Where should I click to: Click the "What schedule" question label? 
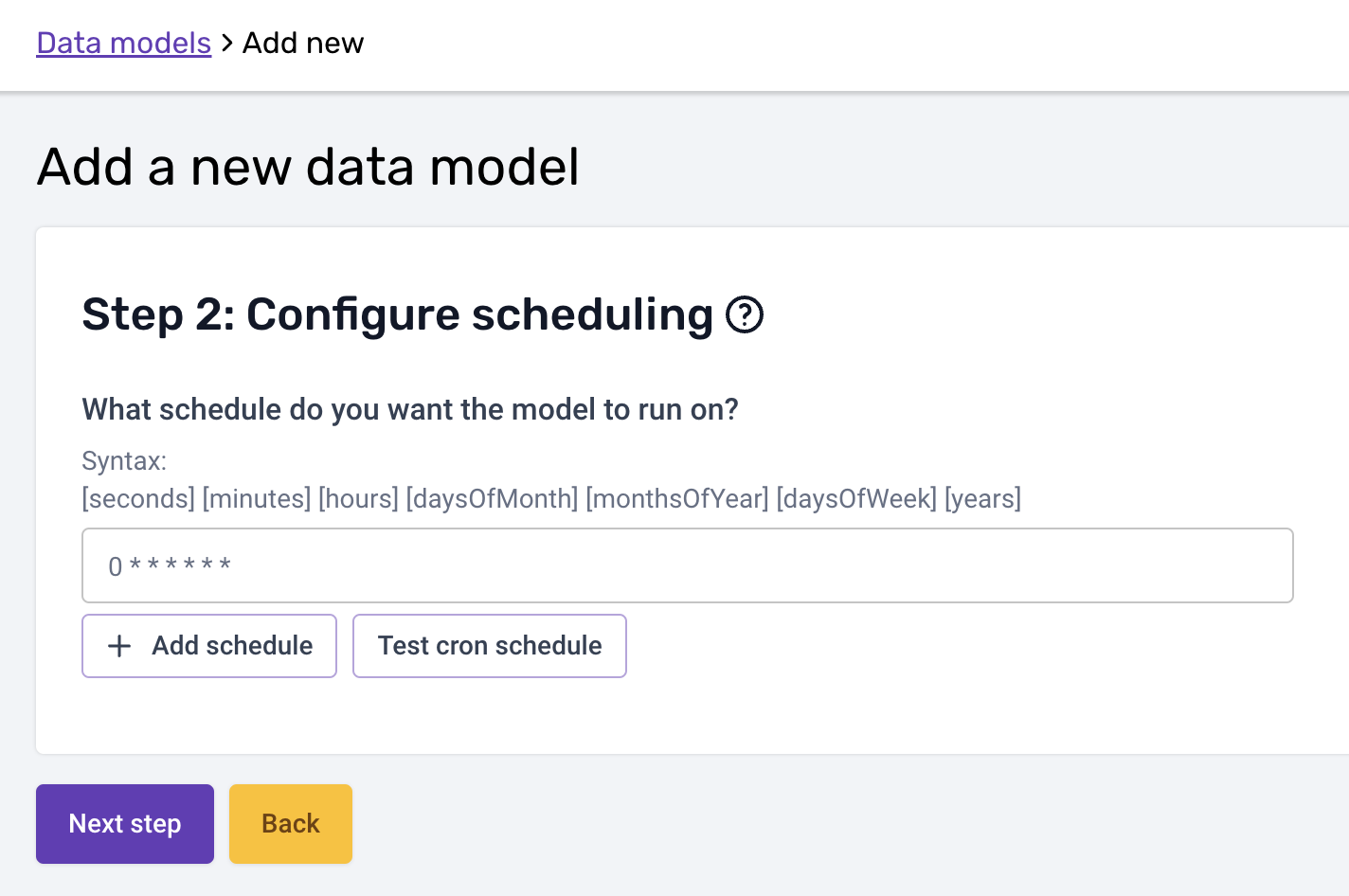tap(409, 409)
